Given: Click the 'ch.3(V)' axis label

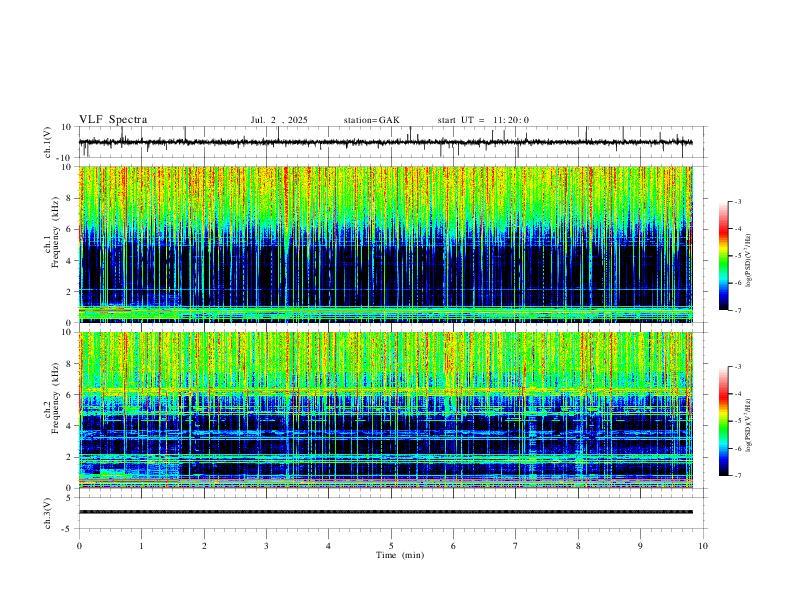Looking at the screenshot, I should (48, 514).
